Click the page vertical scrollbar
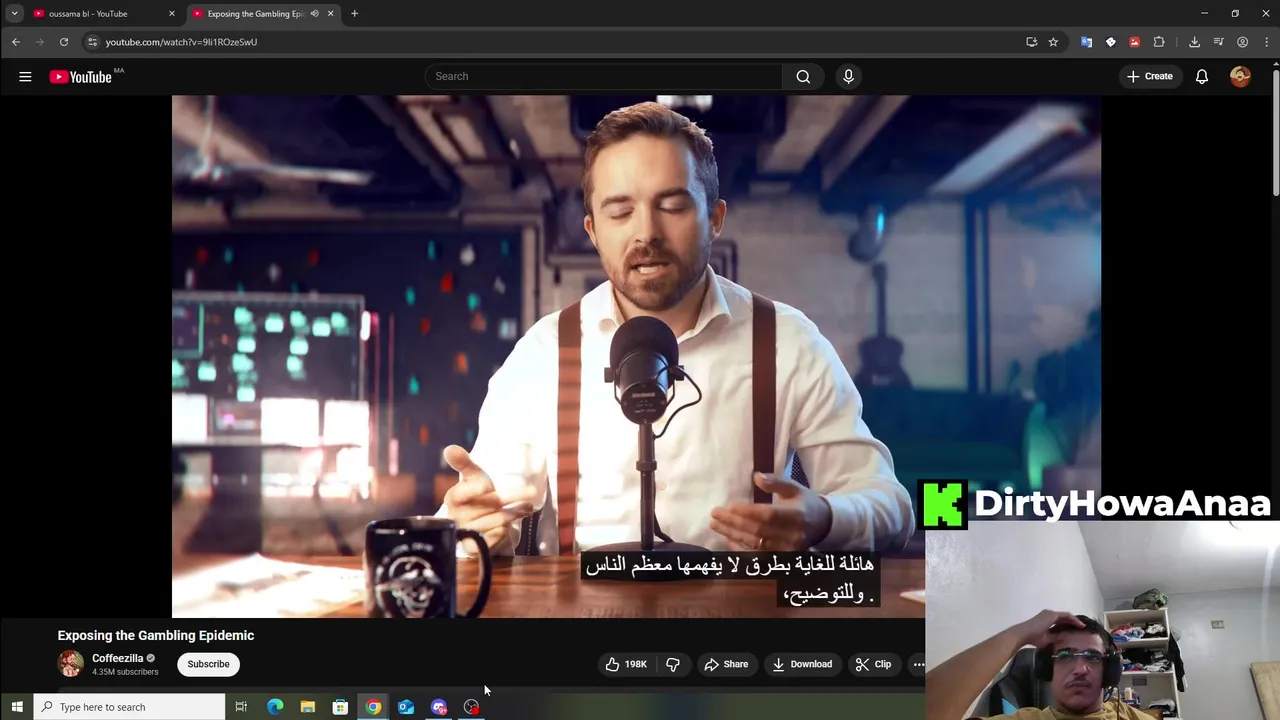This screenshot has height=720, width=1280. pyautogui.click(x=1275, y=135)
